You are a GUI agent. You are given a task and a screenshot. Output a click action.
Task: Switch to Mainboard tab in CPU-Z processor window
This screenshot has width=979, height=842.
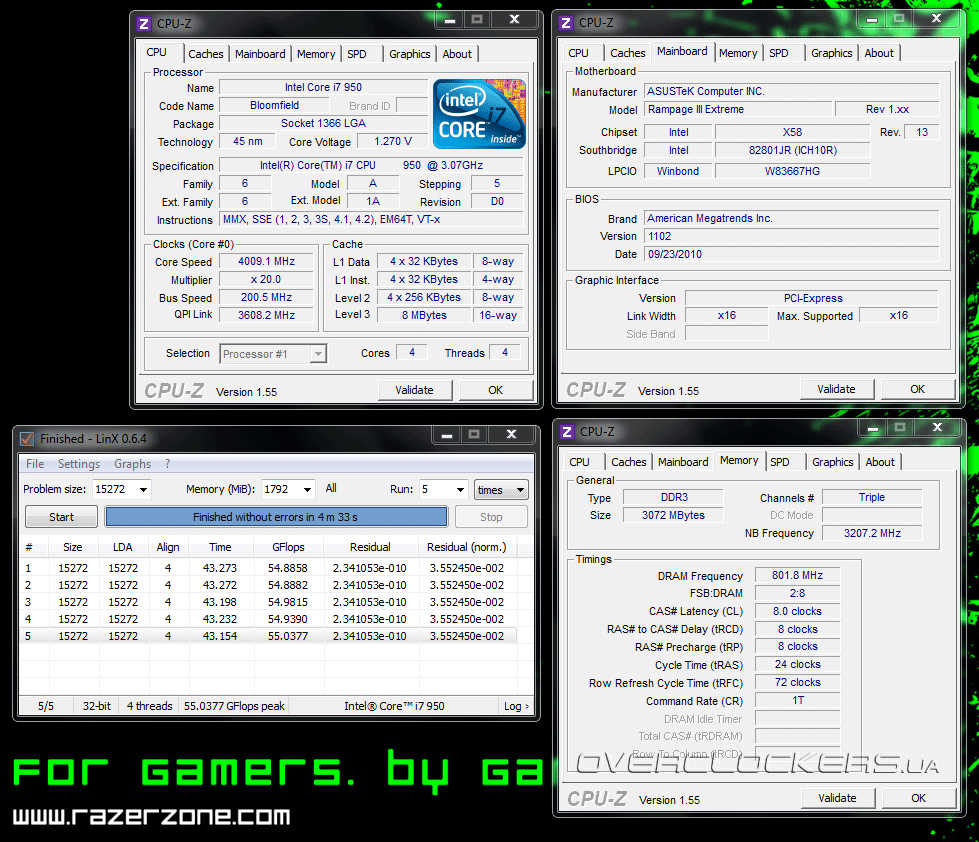coord(260,54)
